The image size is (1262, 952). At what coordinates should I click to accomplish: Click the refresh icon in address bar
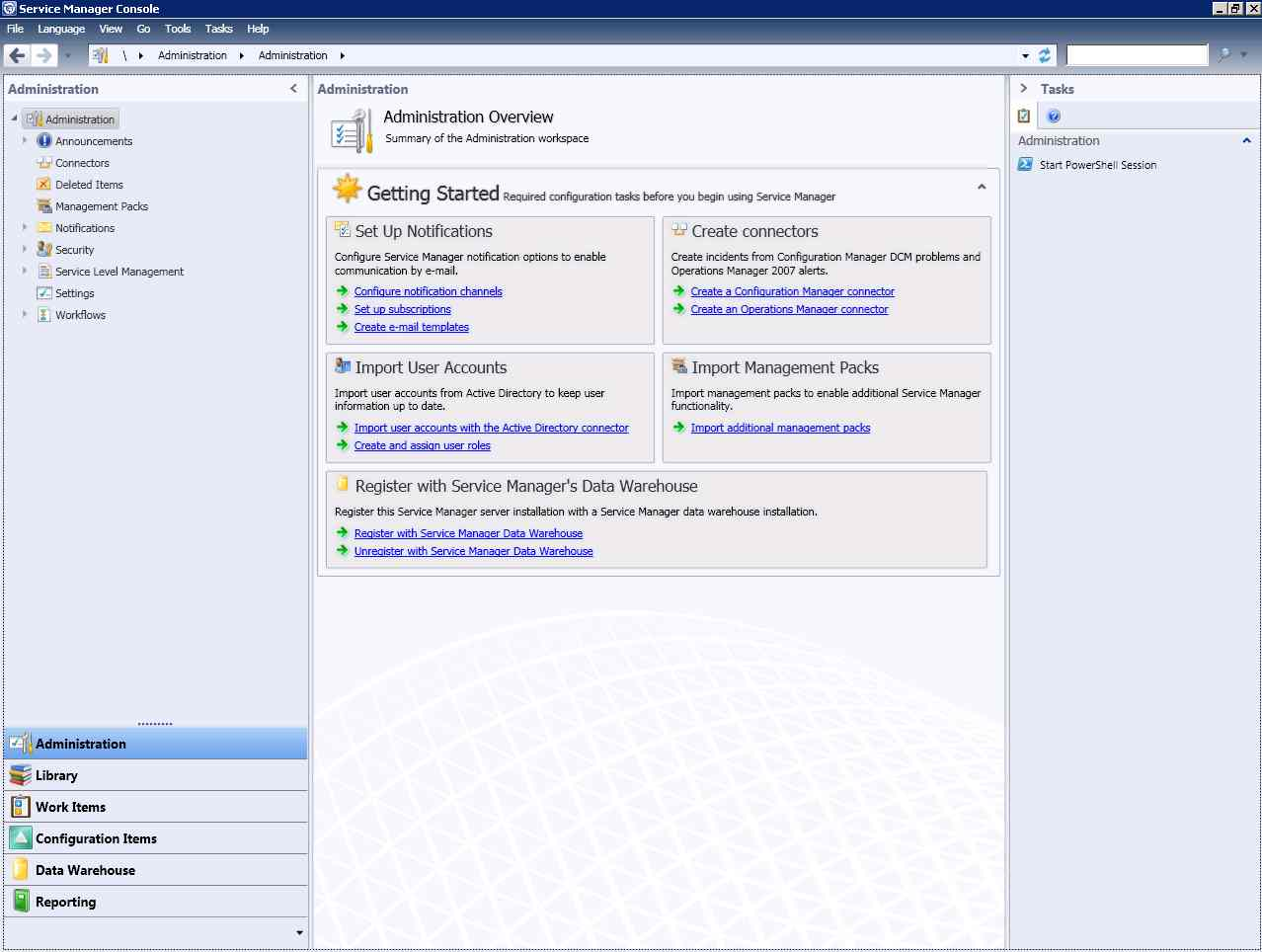1045,55
